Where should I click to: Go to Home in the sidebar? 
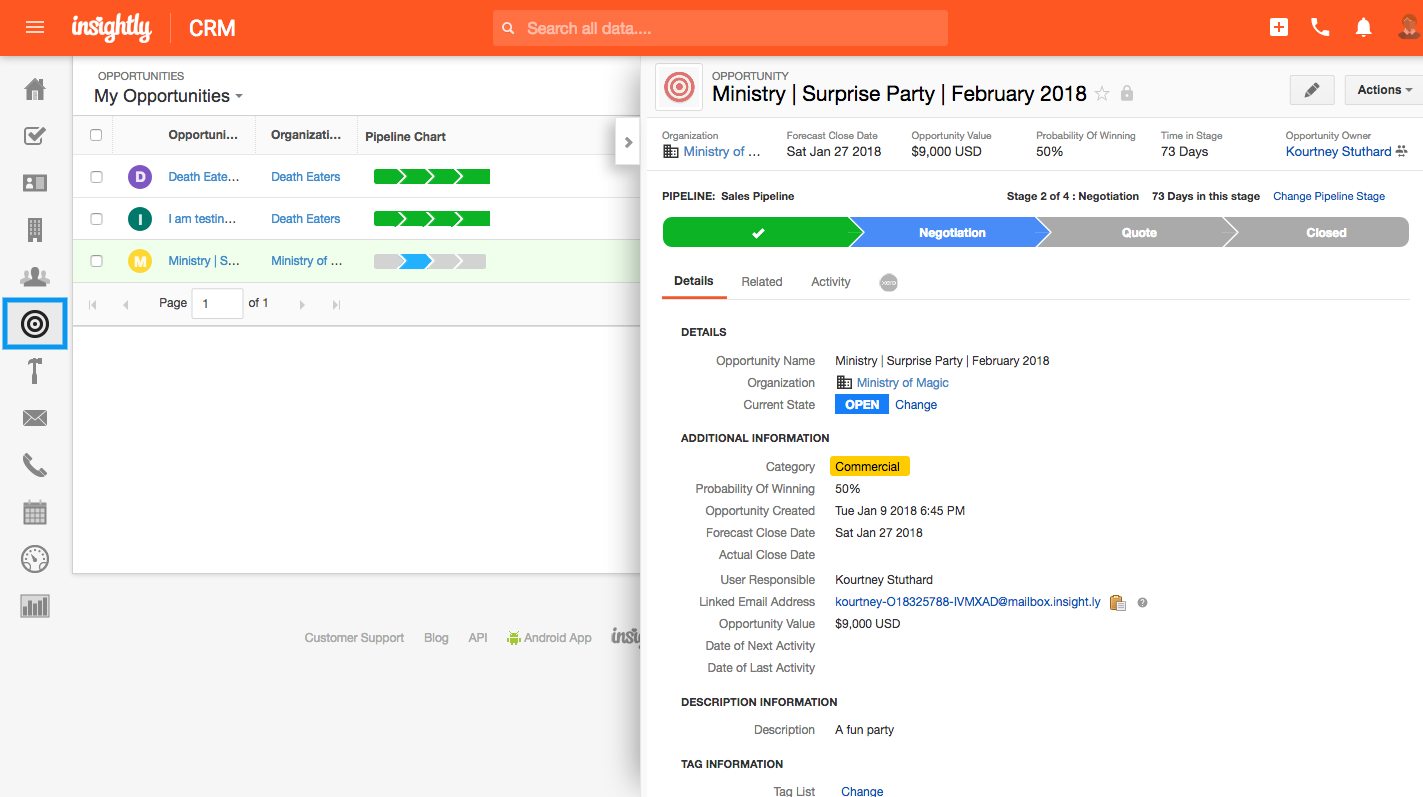click(35, 89)
